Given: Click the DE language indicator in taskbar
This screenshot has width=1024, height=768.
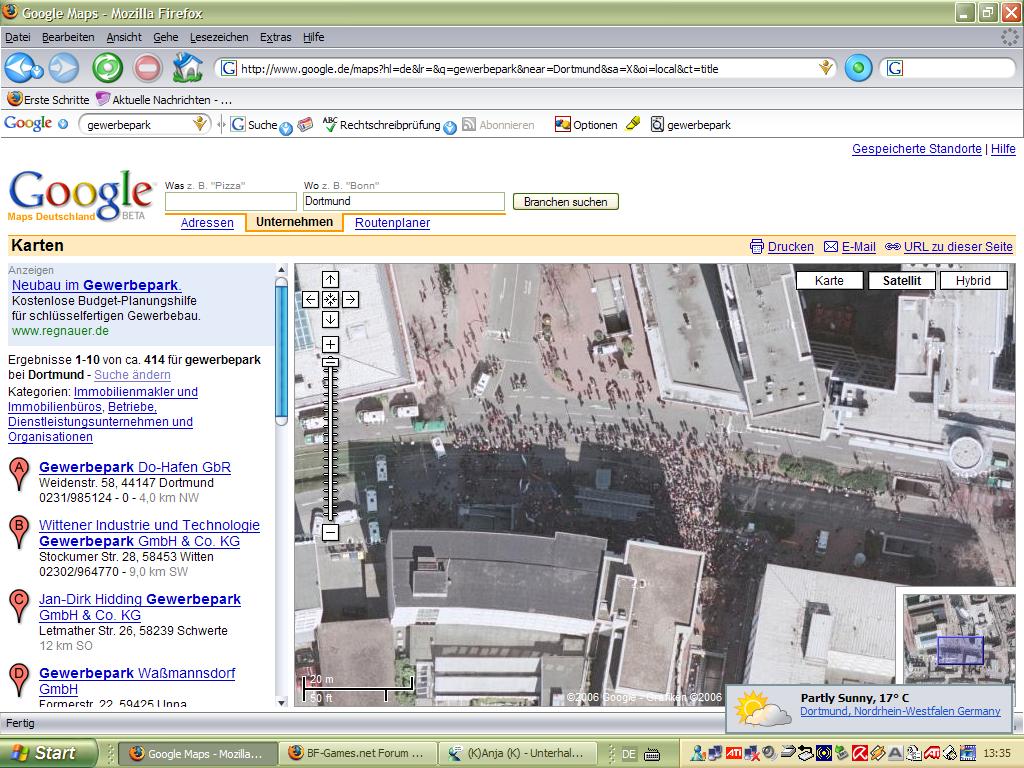Looking at the screenshot, I should point(629,754).
